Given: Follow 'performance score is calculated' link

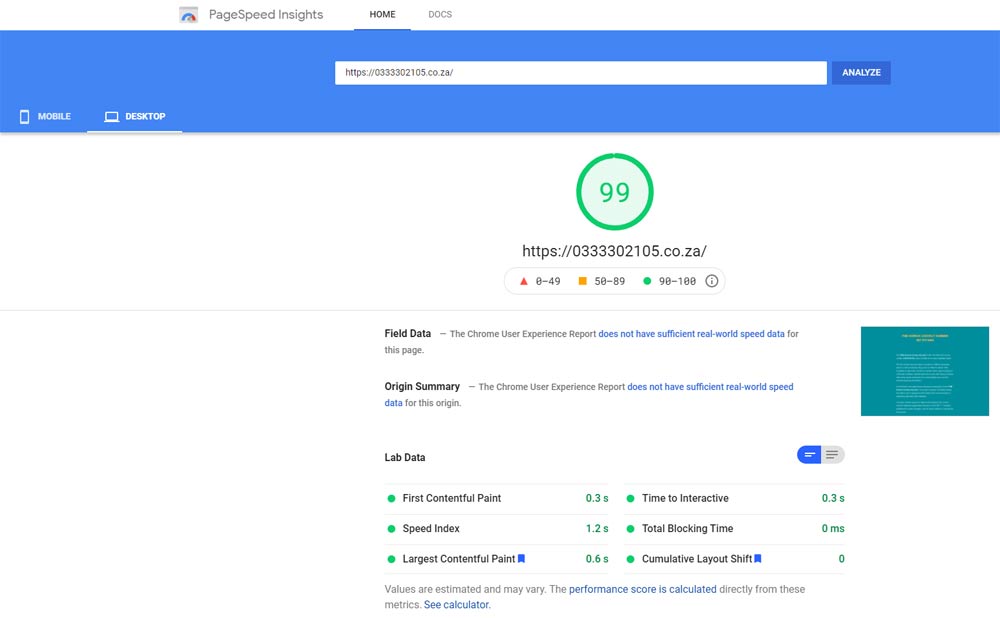Looking at the screenshot, I should pos(642,589).
